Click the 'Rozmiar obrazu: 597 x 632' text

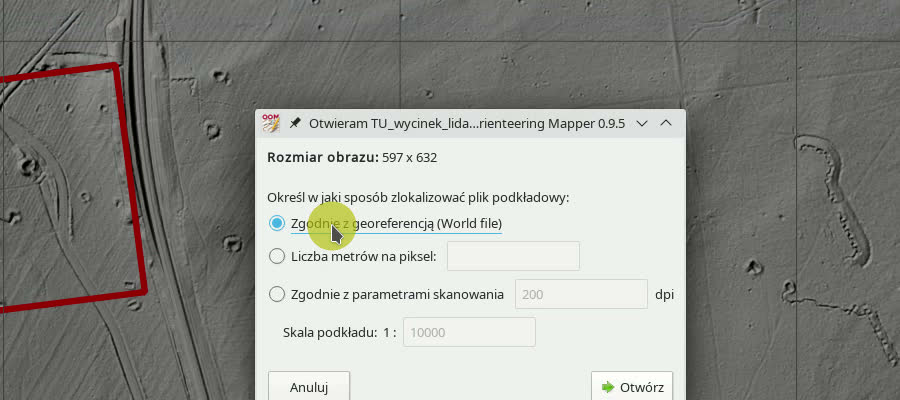point(352,157)
